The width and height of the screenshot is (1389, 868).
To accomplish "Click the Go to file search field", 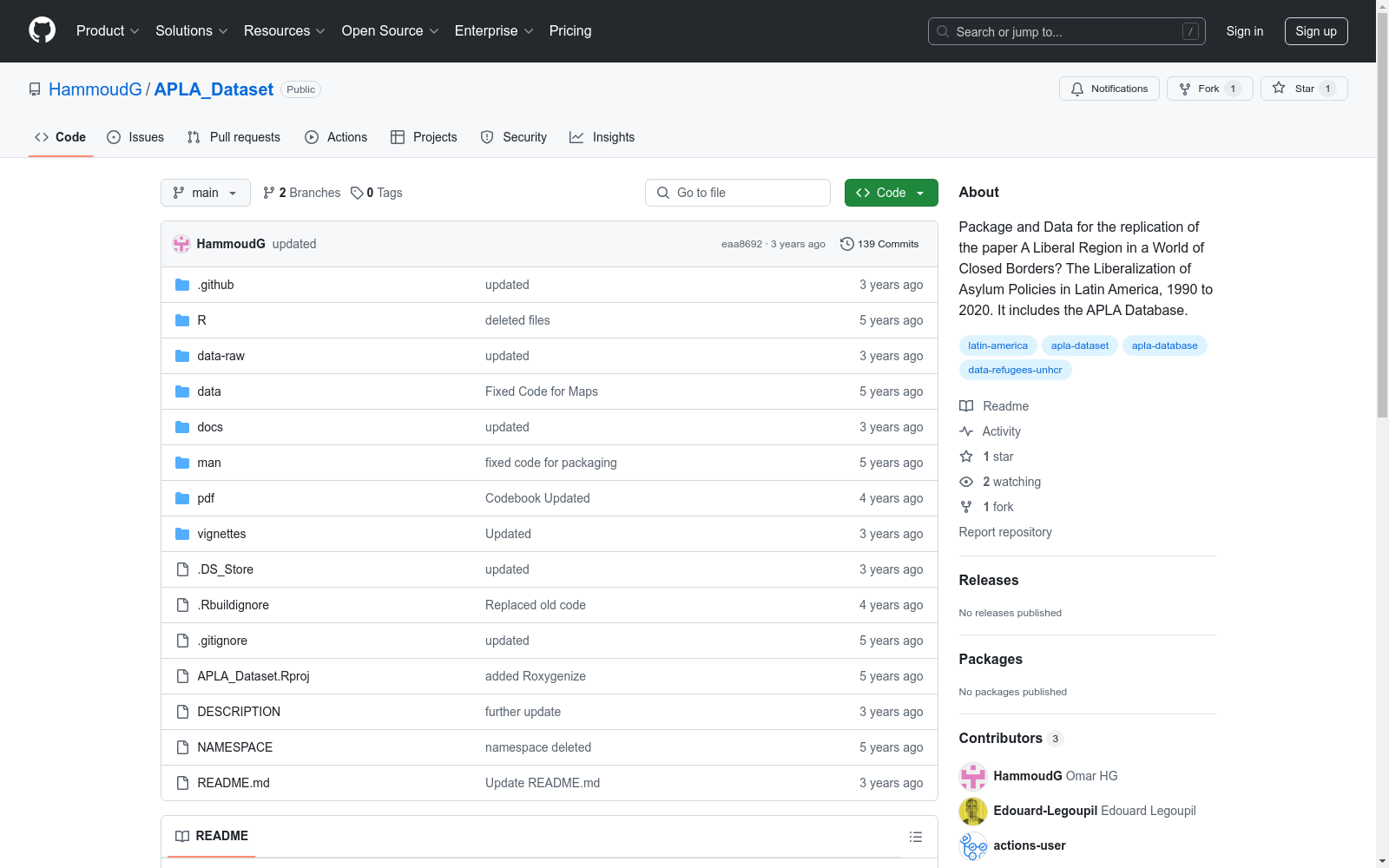I will click(738, 193).
